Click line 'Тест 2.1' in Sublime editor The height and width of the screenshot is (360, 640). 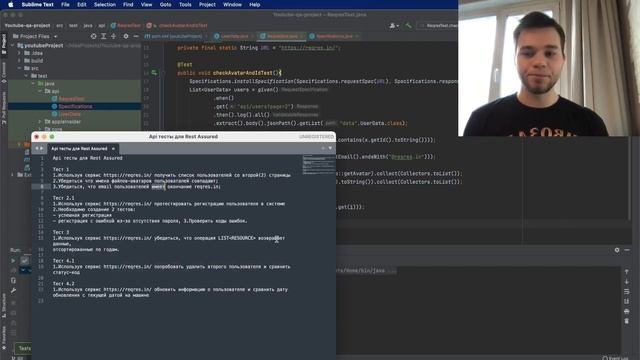click(x=63, y=198)
